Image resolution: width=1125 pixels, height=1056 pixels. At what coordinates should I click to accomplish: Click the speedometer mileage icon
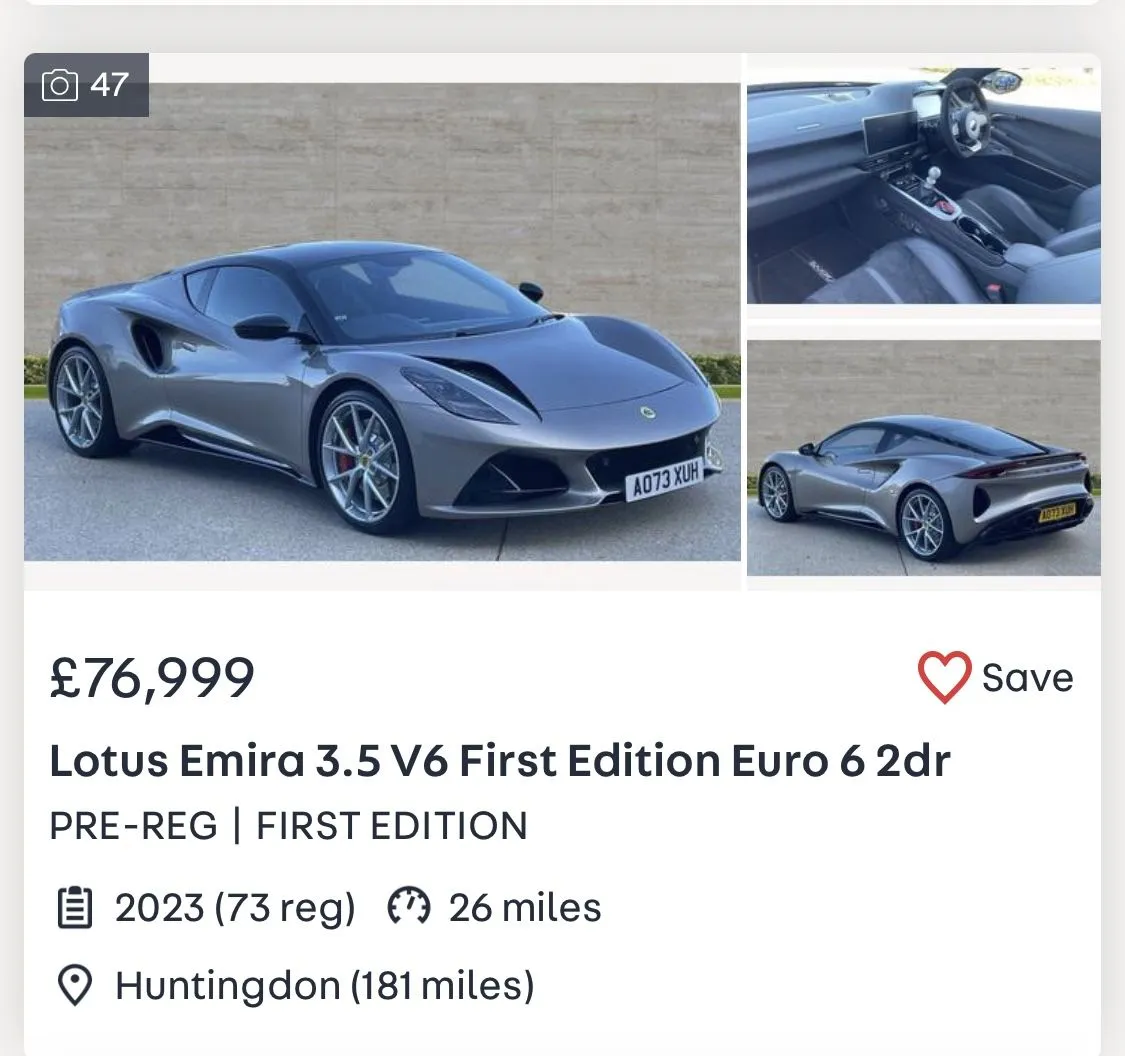[408, 908]
